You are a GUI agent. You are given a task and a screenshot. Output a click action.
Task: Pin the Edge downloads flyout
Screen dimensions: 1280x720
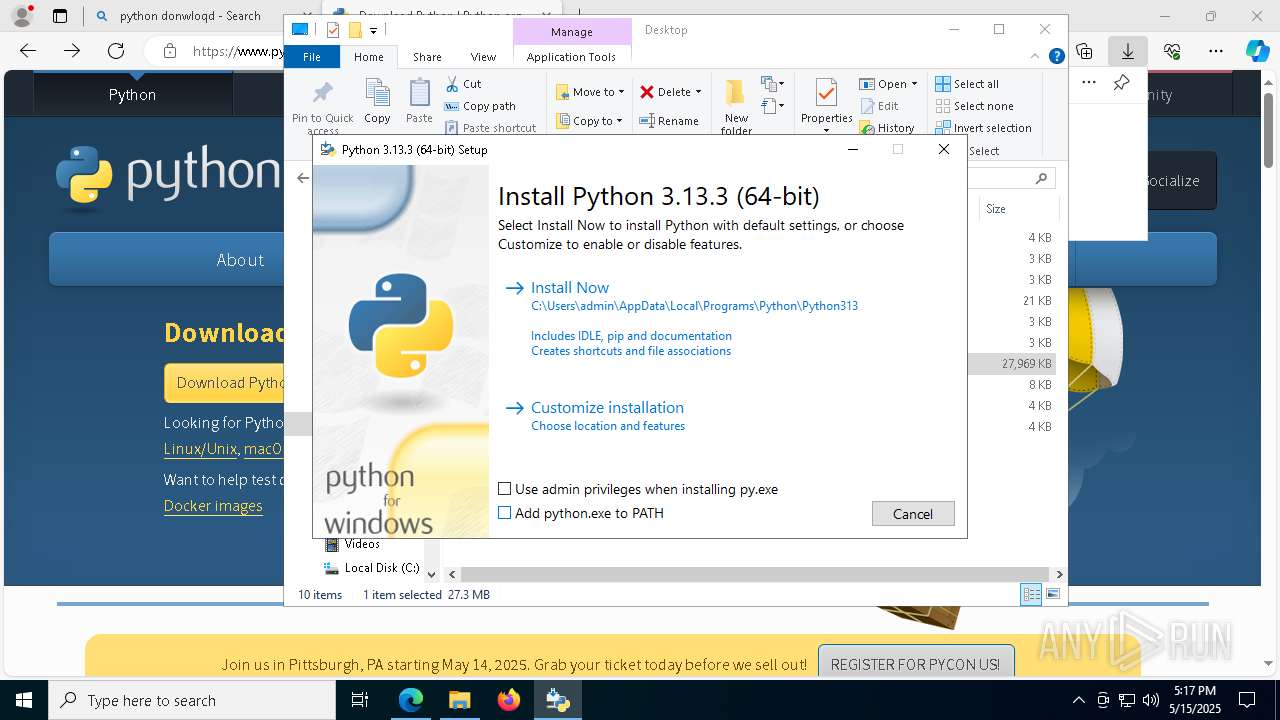click(1121, 83)
